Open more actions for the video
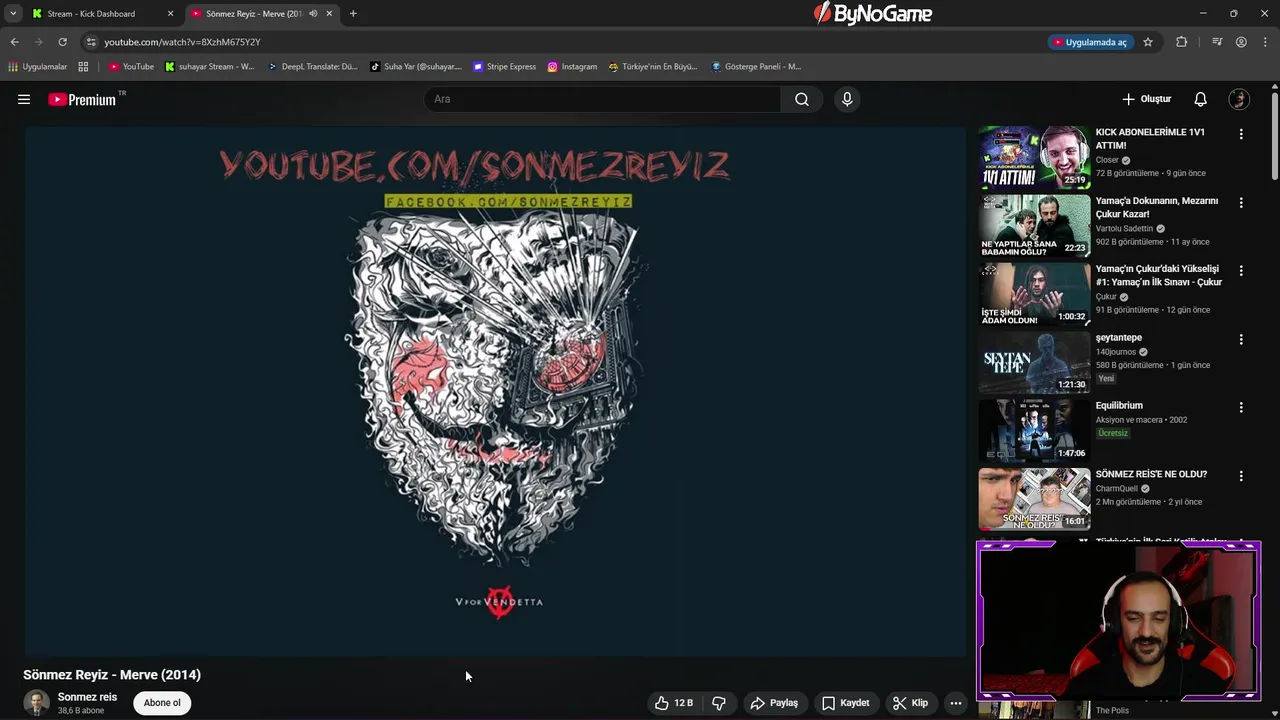Image resolution: width=1280 pixels, height=720 pixels. [x=956, y=703]
